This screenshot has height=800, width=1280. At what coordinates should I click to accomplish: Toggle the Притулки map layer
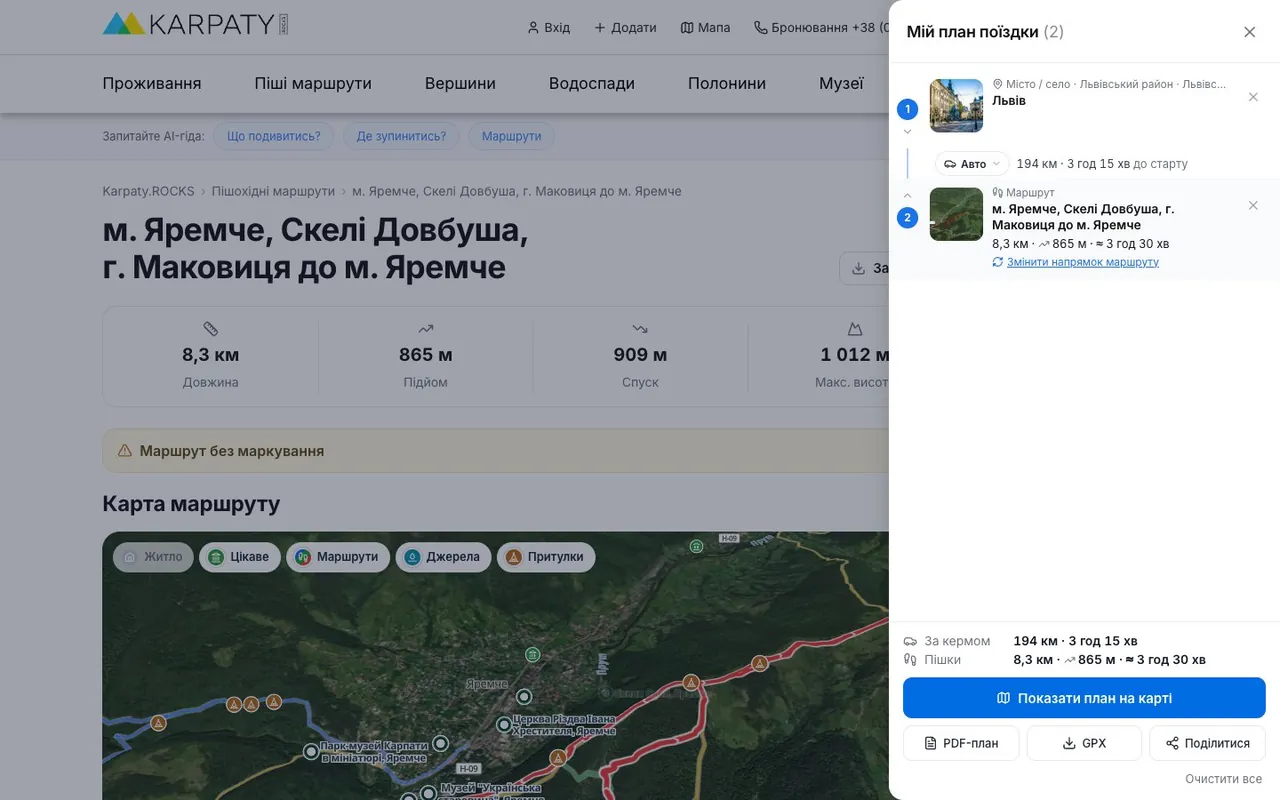coord(545,557)
